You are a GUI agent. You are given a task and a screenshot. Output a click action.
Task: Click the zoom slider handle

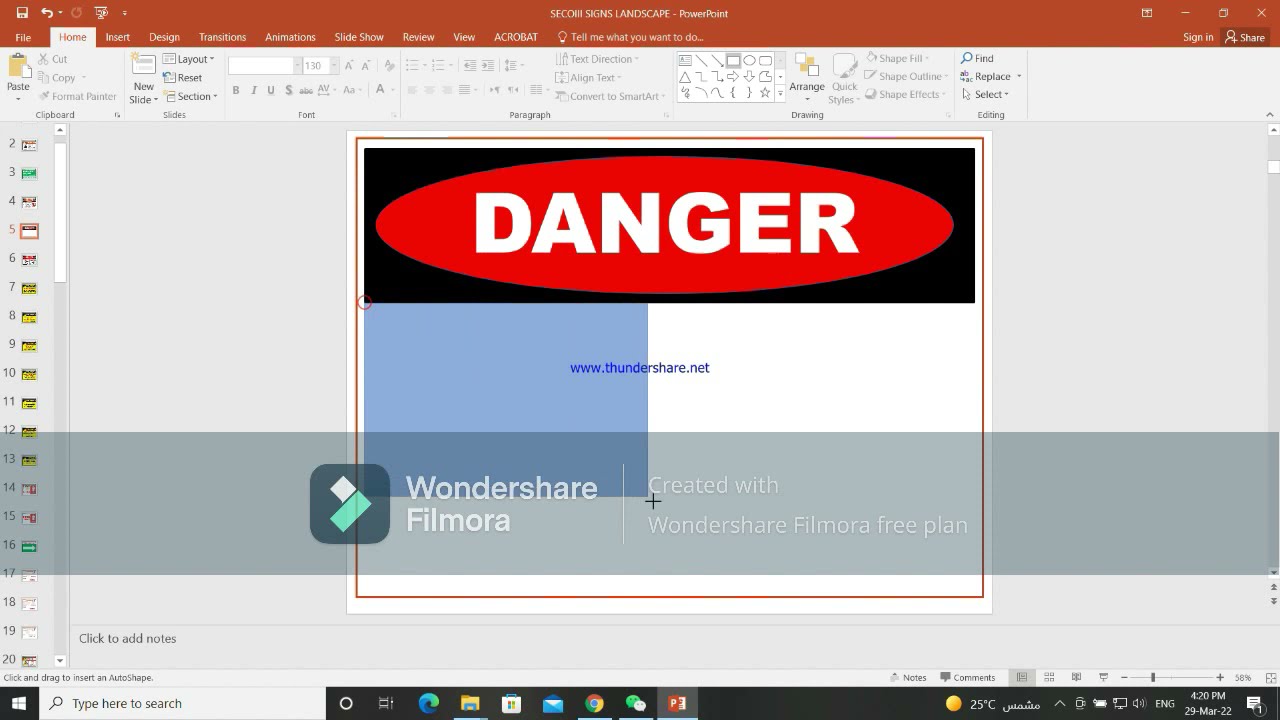click(x=1153, y=677)
